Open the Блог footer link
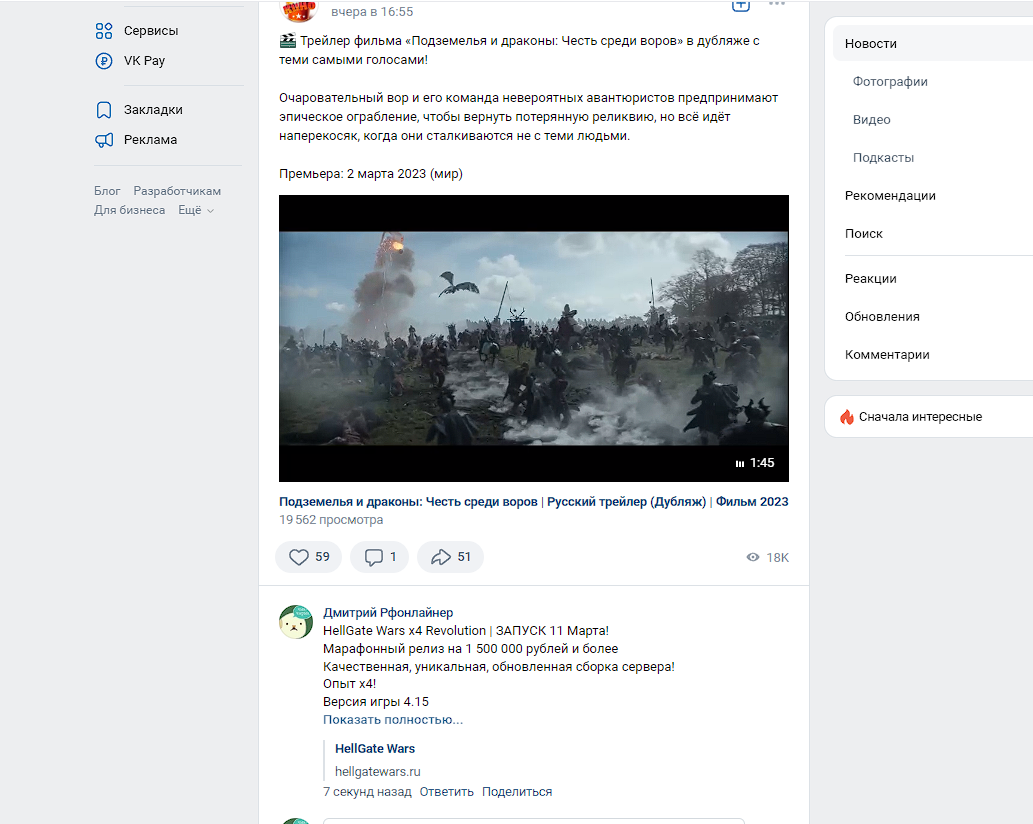Screen dimensions: 1033x824 pyautogui.click(x=107, y=191)
